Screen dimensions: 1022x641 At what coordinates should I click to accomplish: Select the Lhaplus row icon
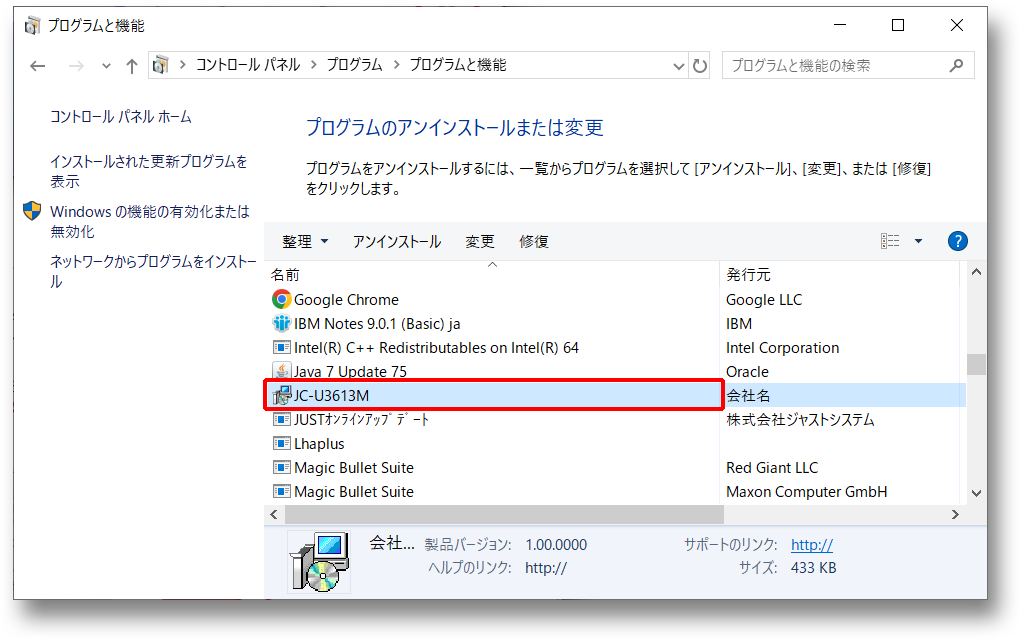coord(282,443)
